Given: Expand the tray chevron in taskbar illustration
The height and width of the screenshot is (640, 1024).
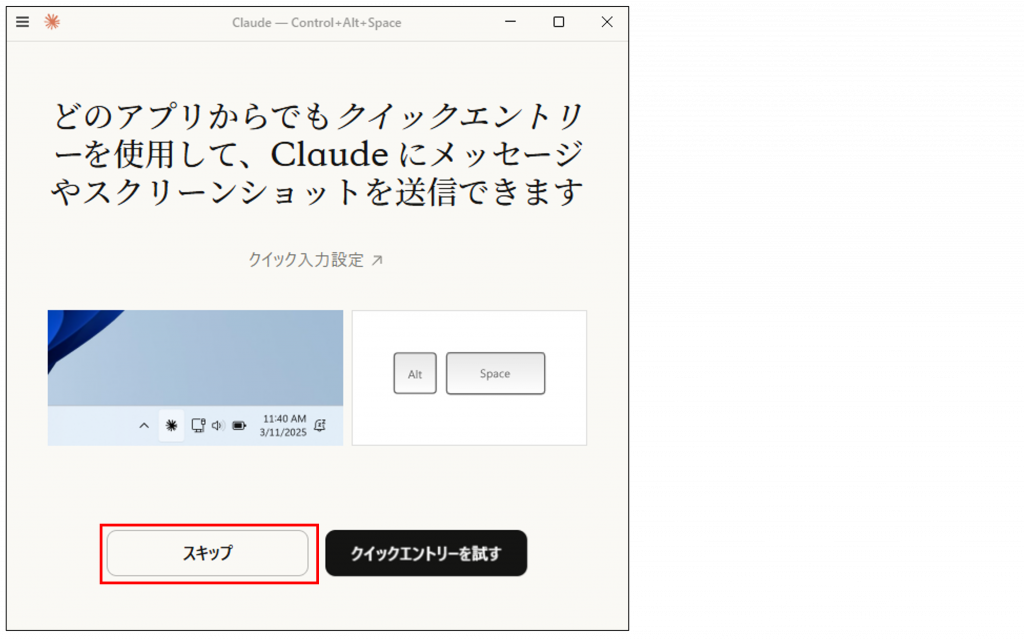Looking at the screenshot, I should pos(144,425).
